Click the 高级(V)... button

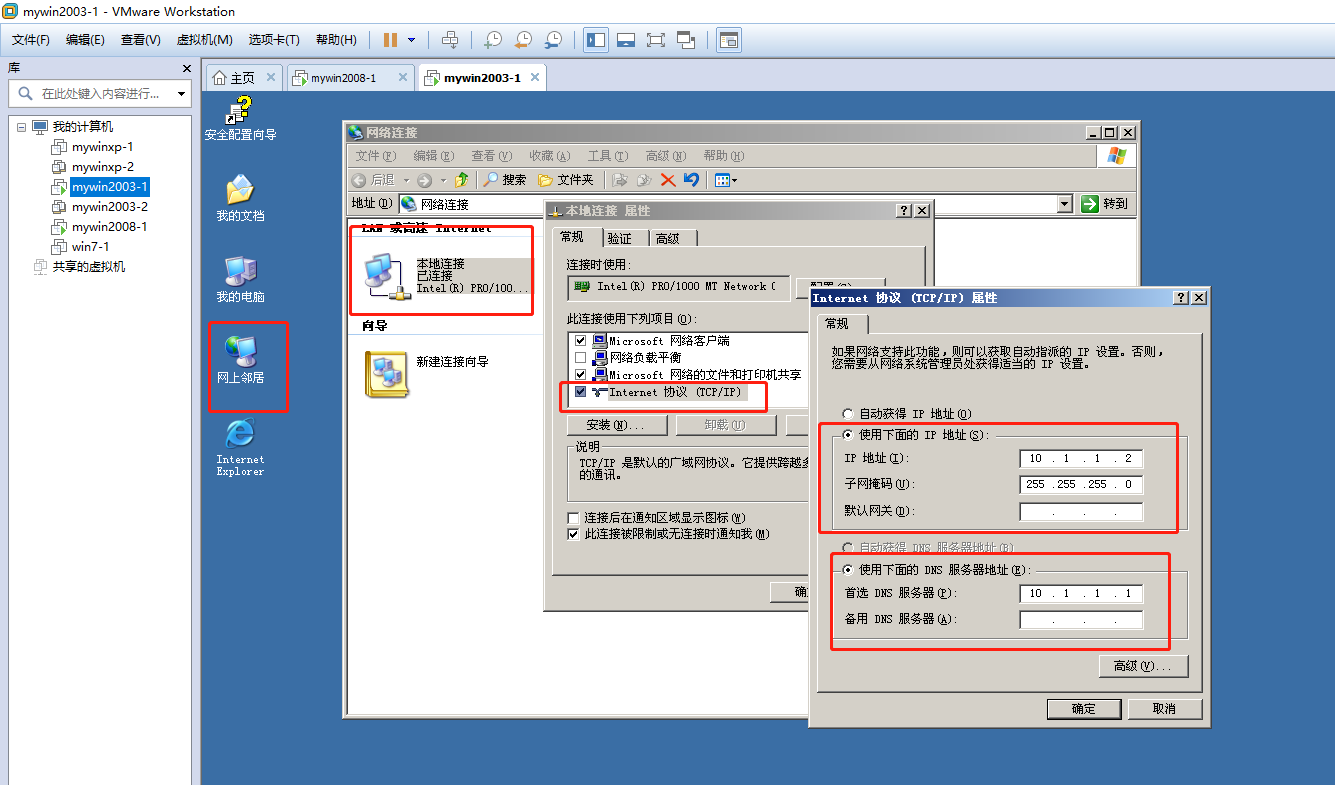1143,666
